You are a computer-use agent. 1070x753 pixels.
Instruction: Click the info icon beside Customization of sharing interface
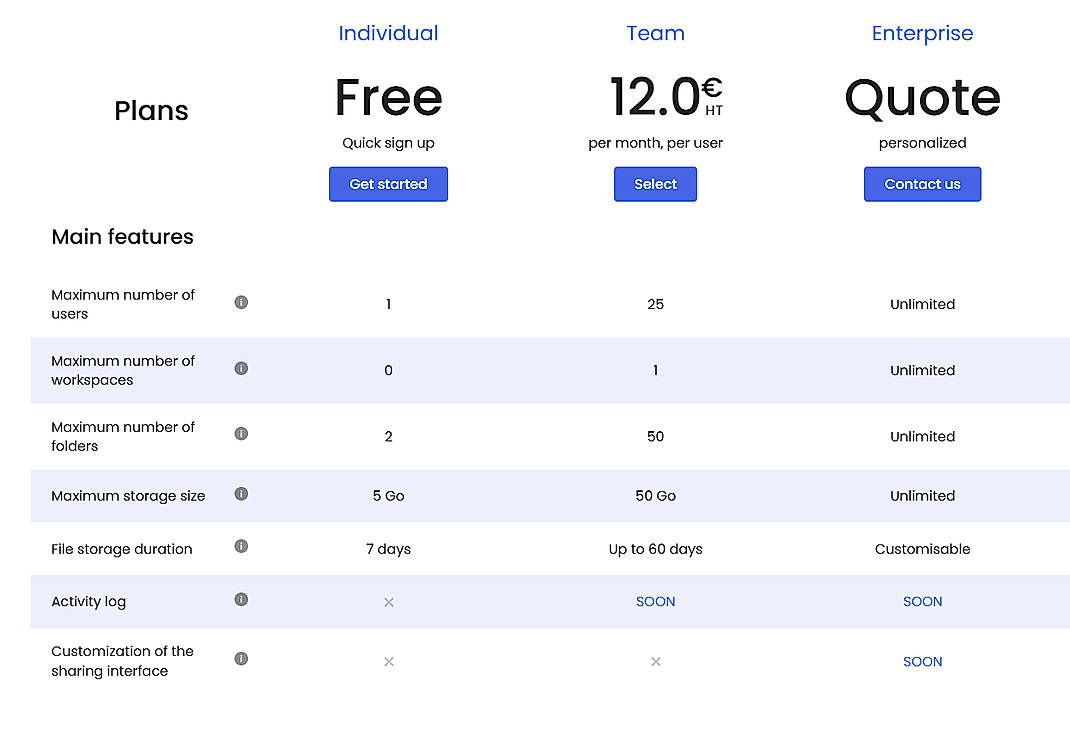click(x=240, y=657)
